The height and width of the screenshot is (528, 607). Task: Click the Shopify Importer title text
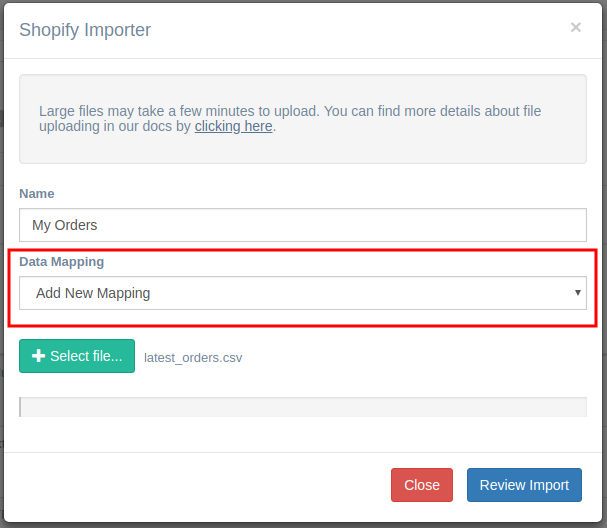click(85, 30)
